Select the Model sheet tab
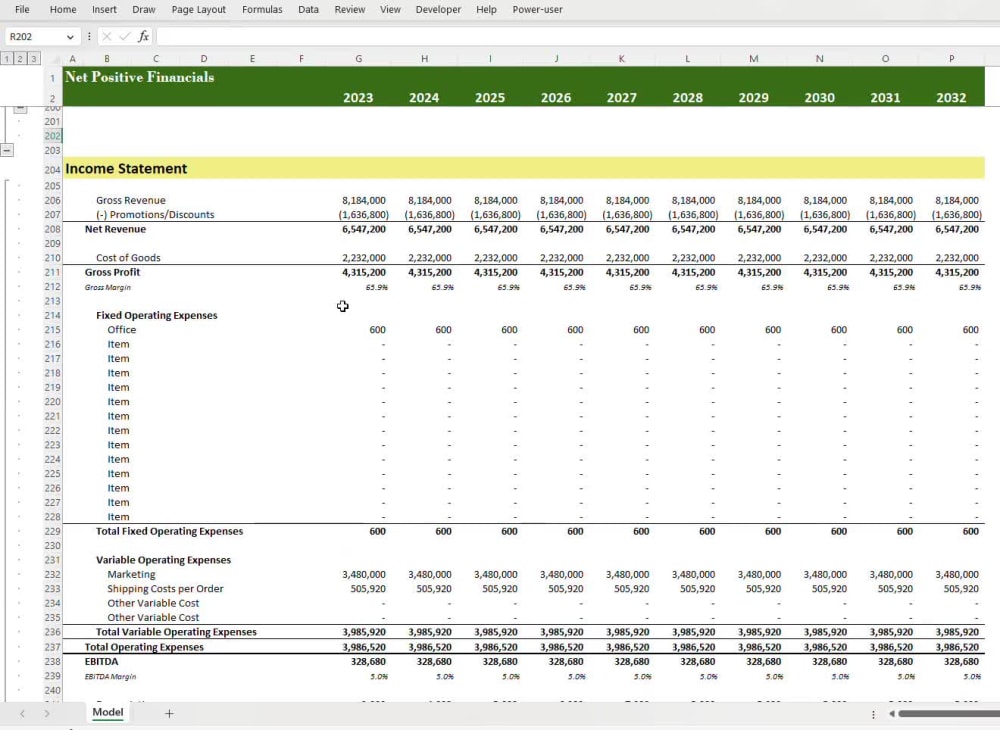1000x730 pixels. coord(108,712)
